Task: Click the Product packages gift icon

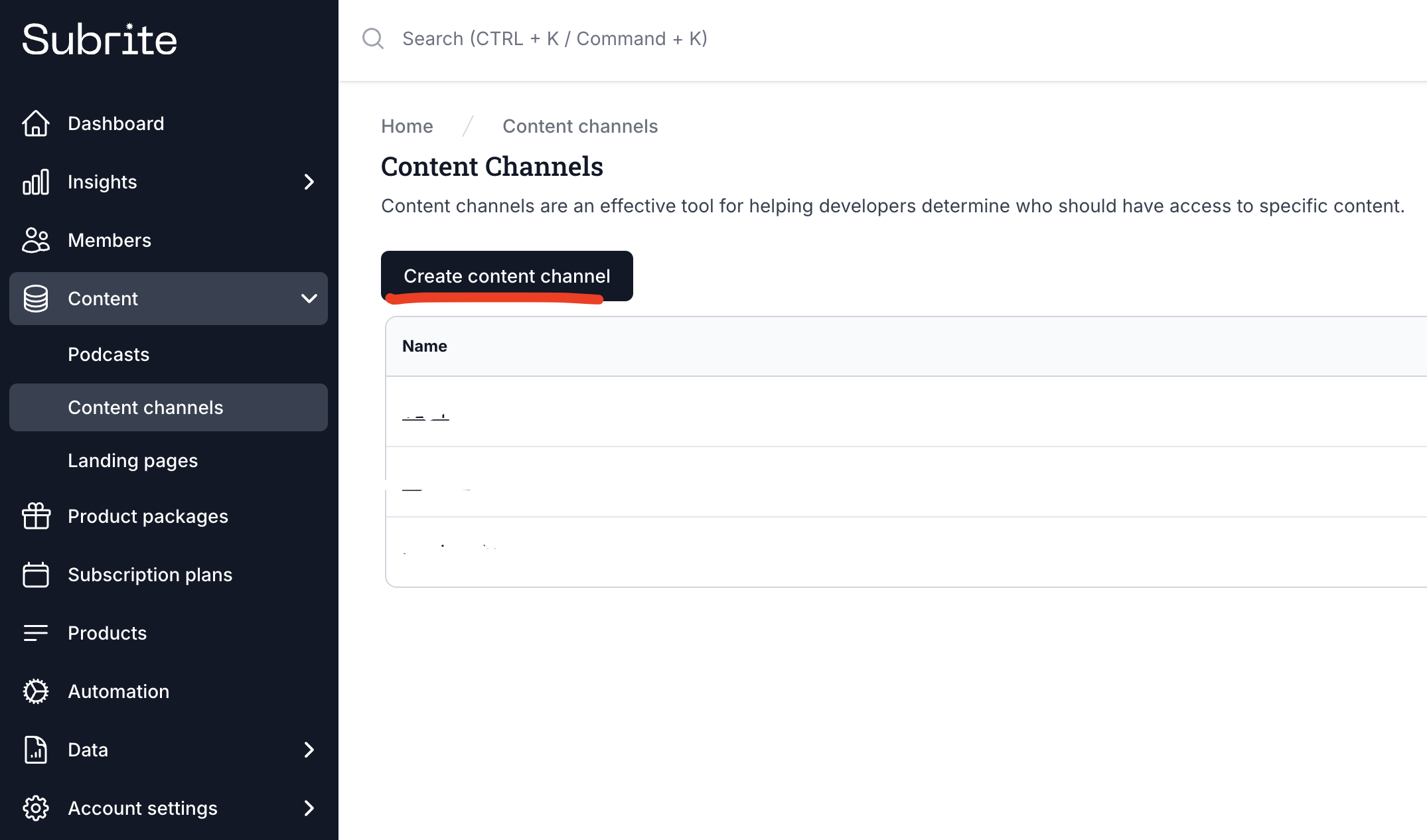Action: pos(36,516)
